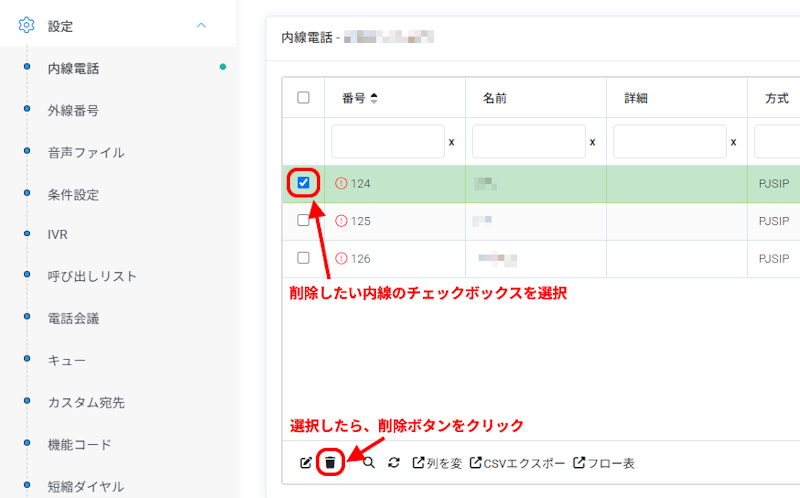
Task: Click warning icon next to extension 124
Action: pos(341,183)
